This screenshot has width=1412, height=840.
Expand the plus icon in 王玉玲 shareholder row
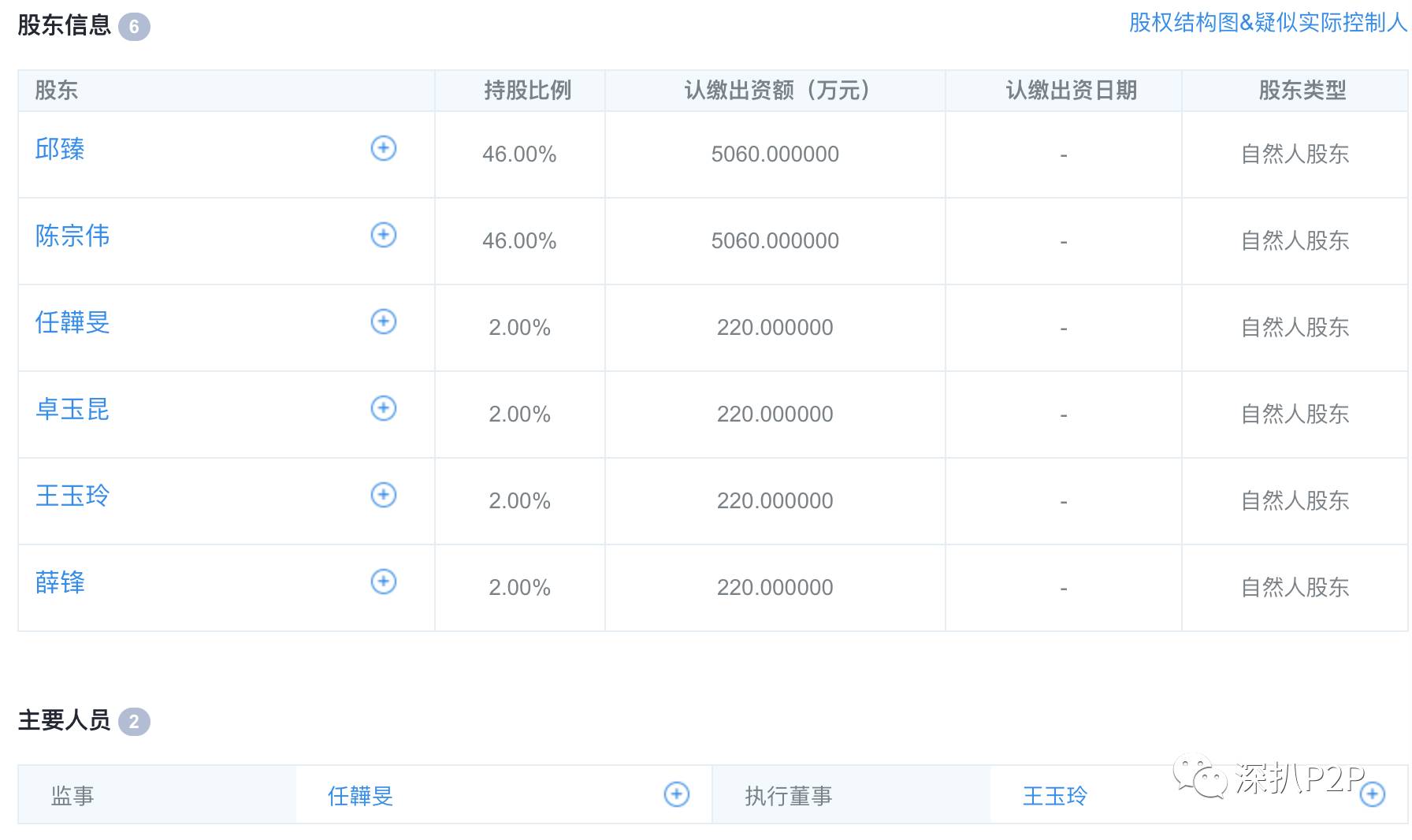(384, 495)
